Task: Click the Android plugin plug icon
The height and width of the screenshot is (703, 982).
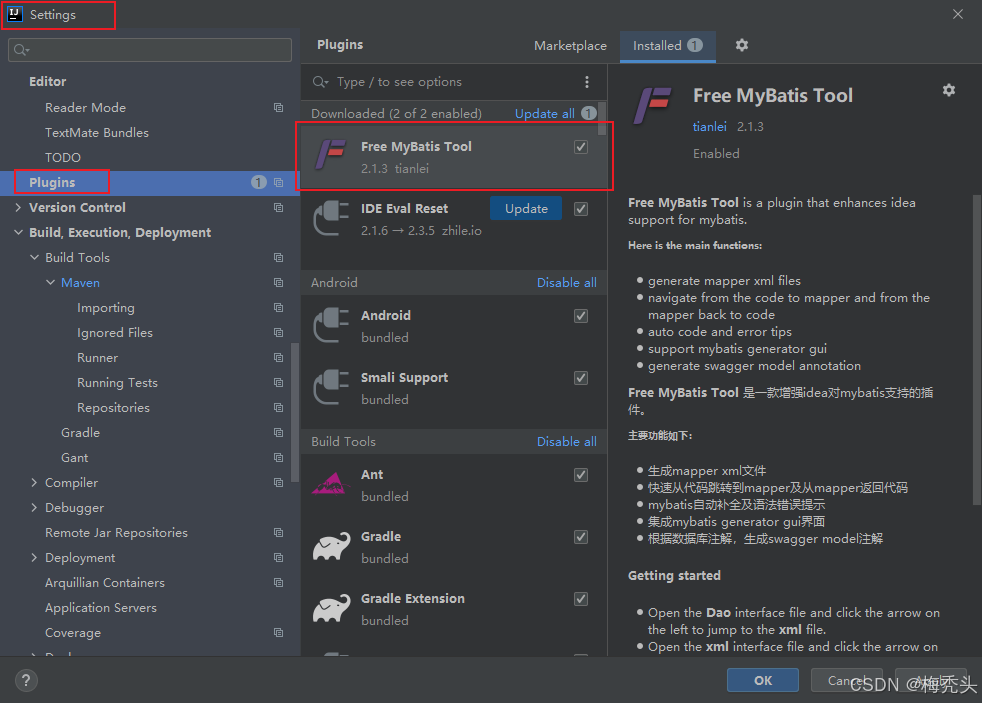Action: pos(331,325)
